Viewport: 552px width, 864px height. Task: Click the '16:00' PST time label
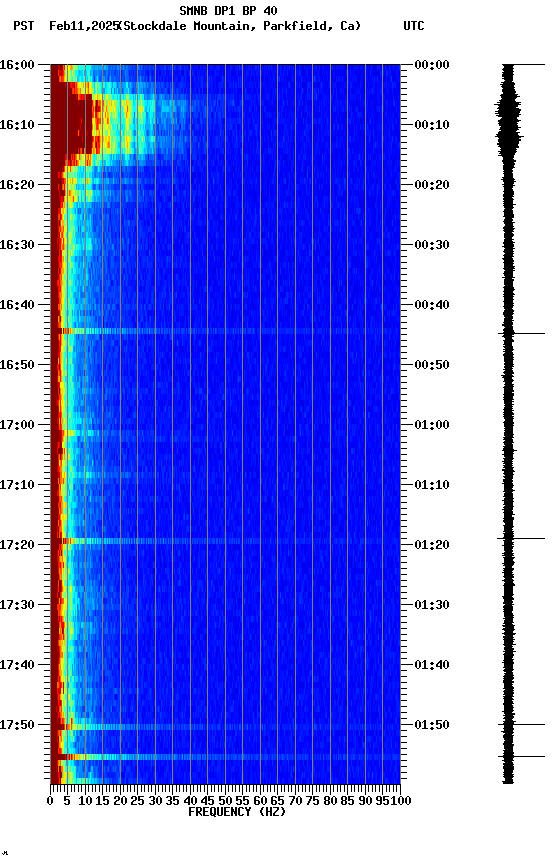point(17,65)
